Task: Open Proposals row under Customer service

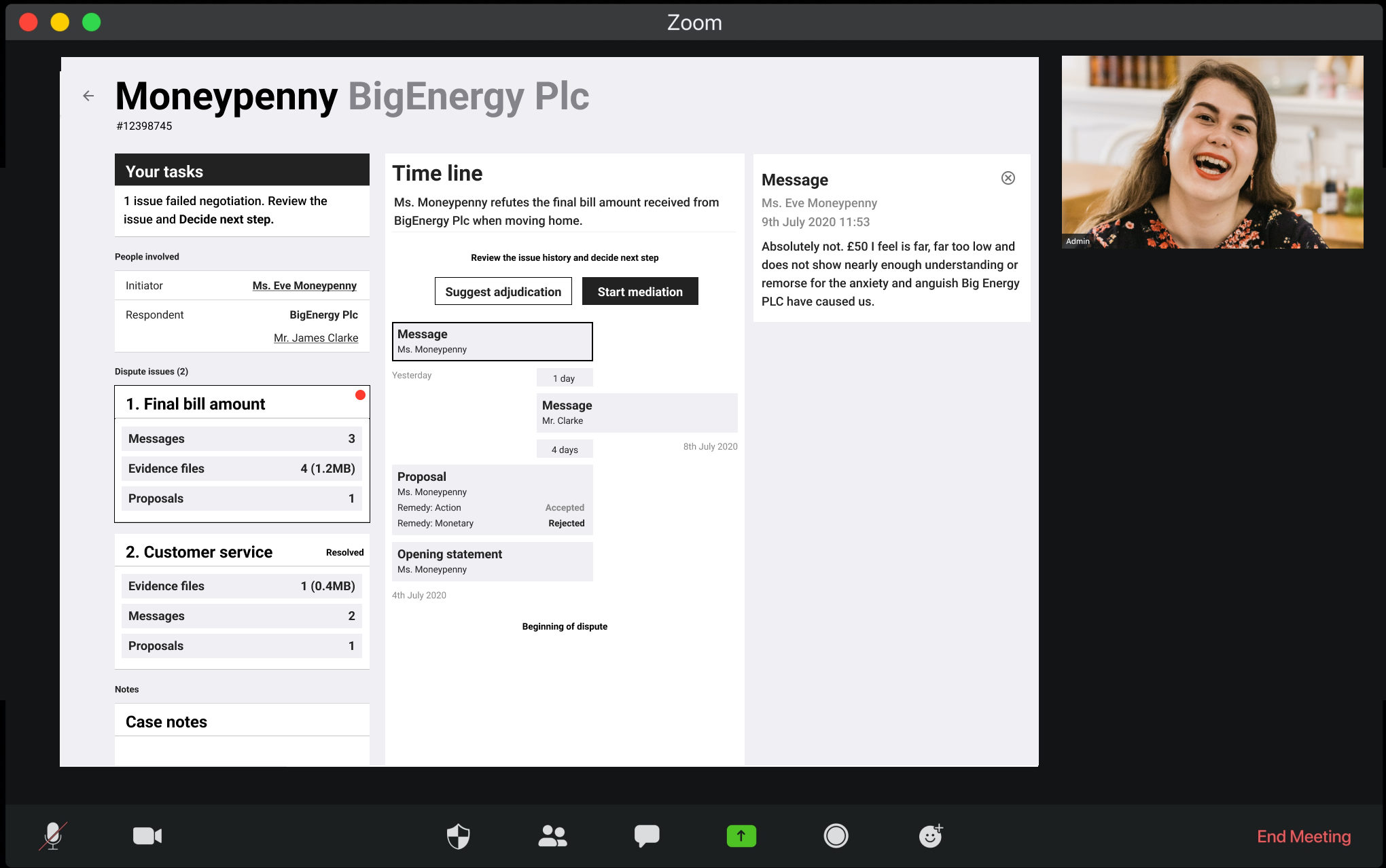Action: tap(242, 646)
